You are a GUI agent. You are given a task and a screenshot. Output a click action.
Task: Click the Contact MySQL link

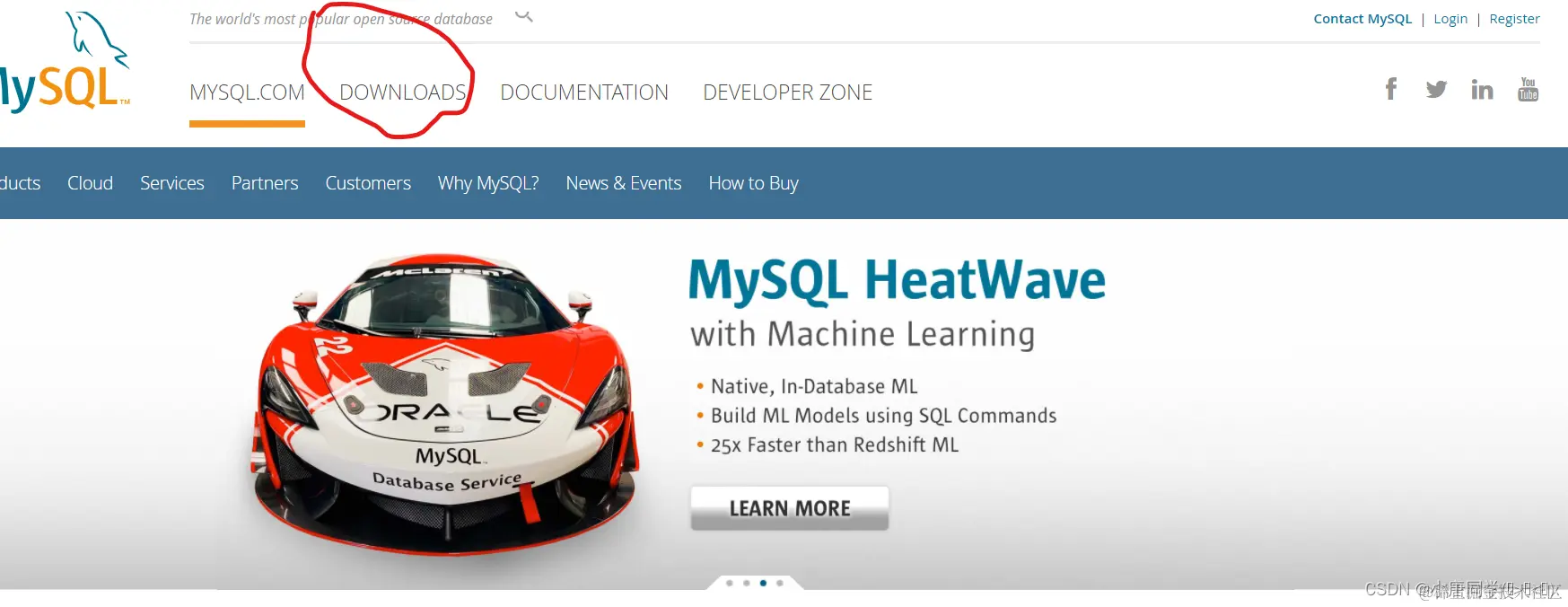click(1362, 19)
